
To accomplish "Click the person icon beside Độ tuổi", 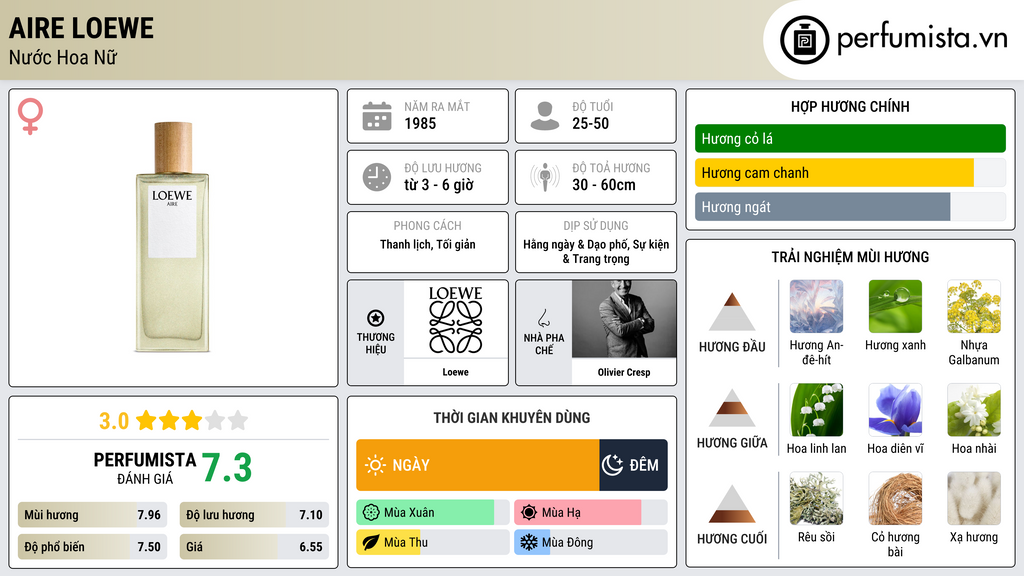I will point(545,116).
